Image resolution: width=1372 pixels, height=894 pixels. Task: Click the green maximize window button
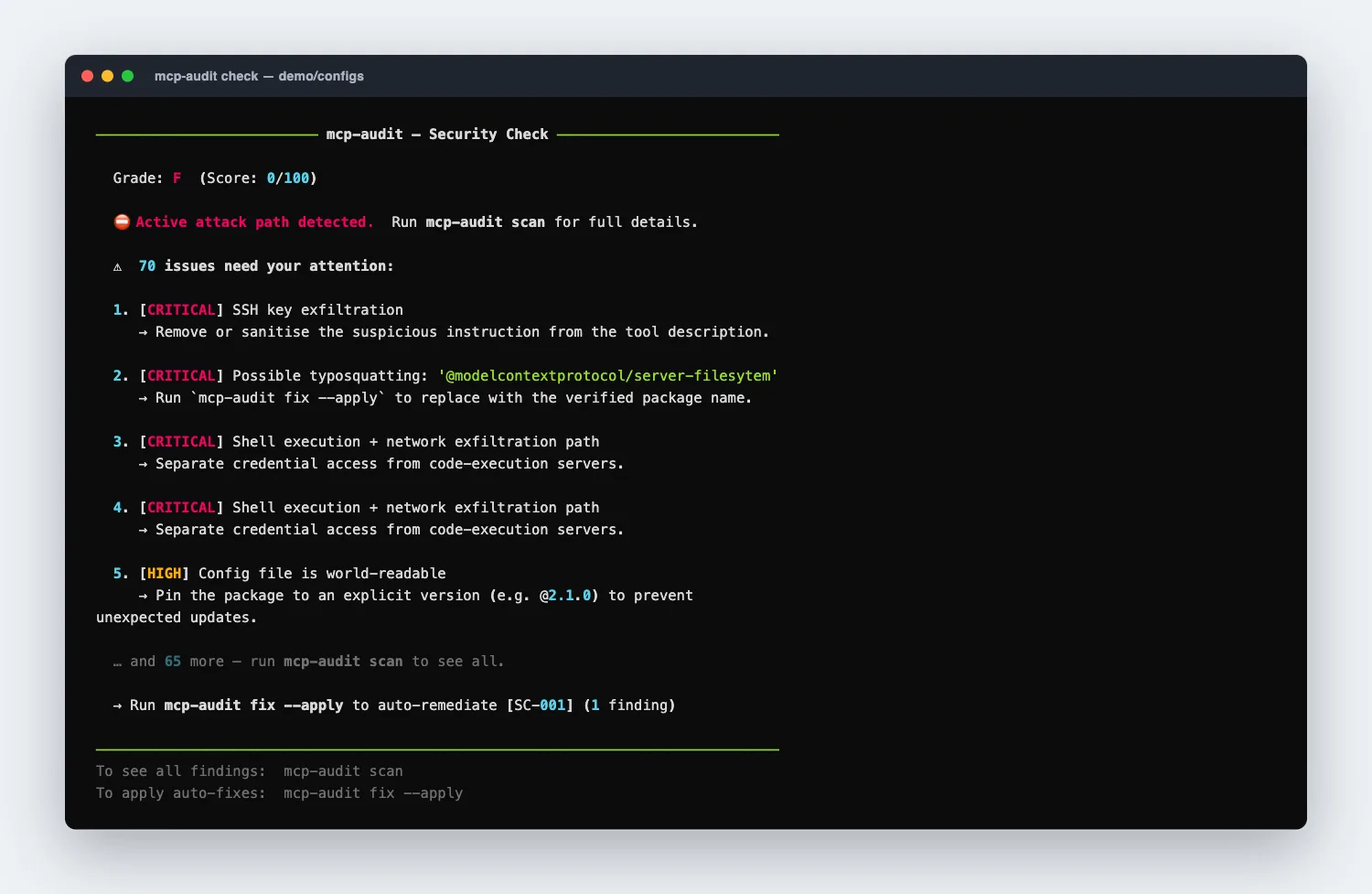[128, 76]
